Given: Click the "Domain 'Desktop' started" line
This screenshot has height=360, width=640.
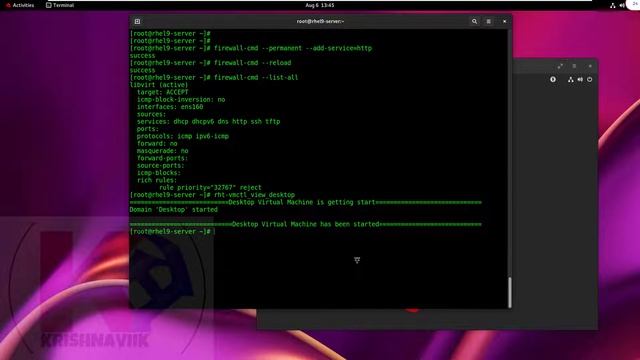Looking at the screenshot, I should [173, 210].
